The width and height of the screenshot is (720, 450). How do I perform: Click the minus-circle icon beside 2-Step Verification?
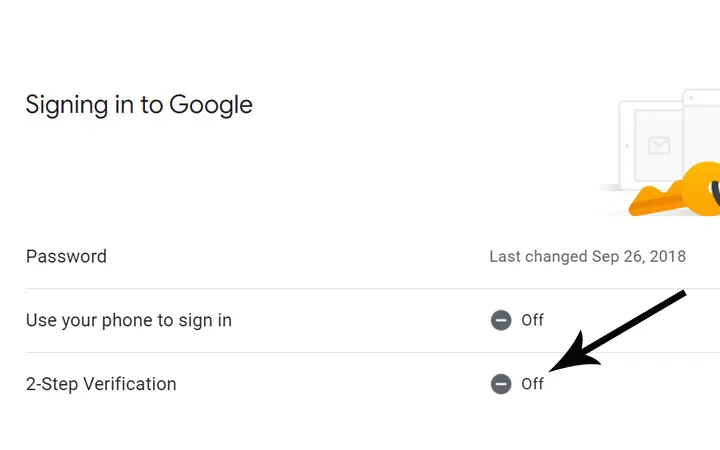coord(501,384)
